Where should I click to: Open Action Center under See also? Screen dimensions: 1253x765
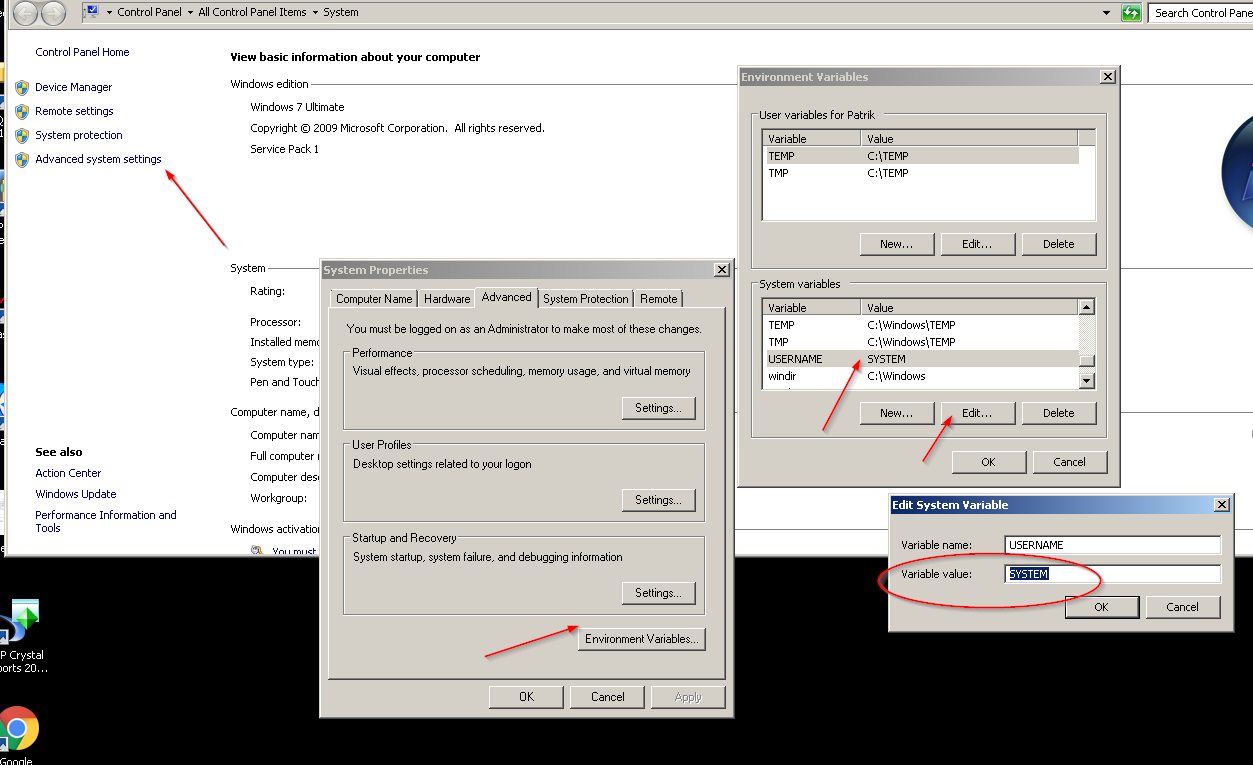coord(68,473)
